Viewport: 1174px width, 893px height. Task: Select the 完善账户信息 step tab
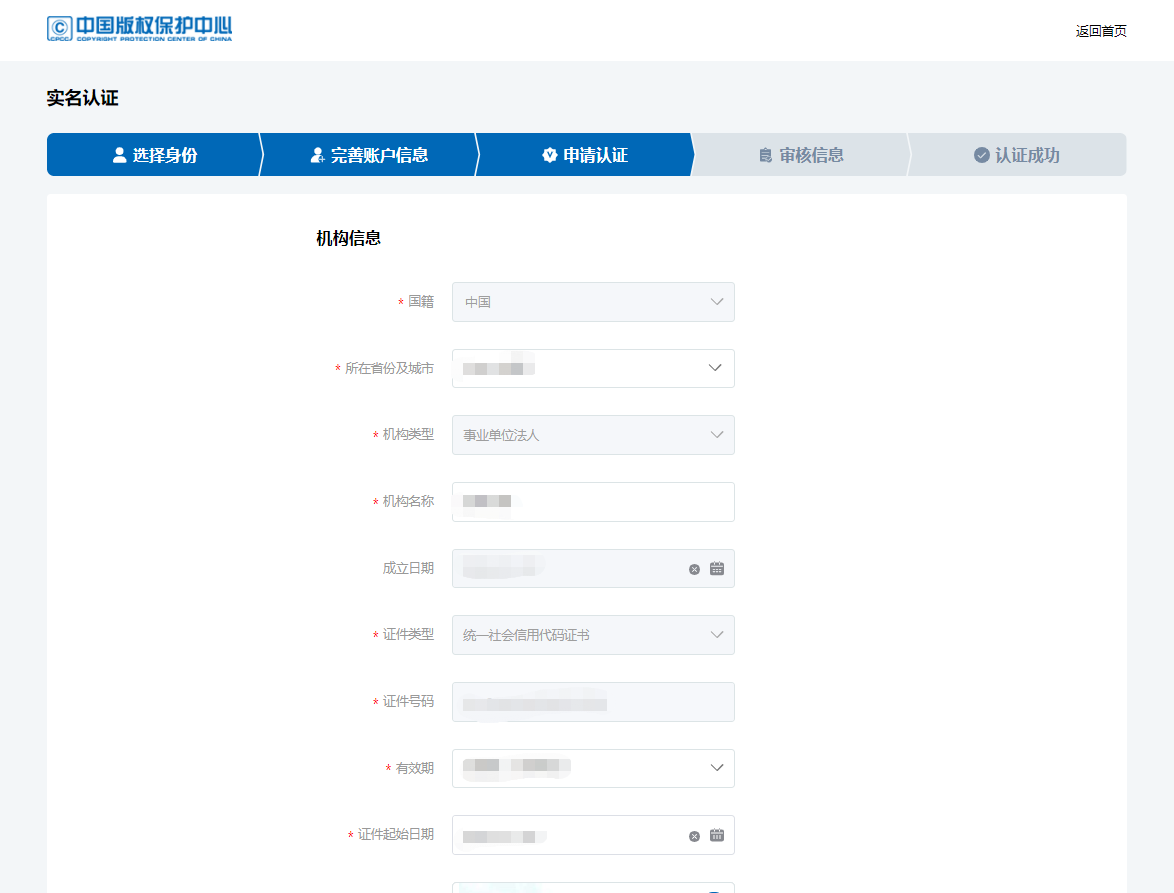tap(369, 155)
